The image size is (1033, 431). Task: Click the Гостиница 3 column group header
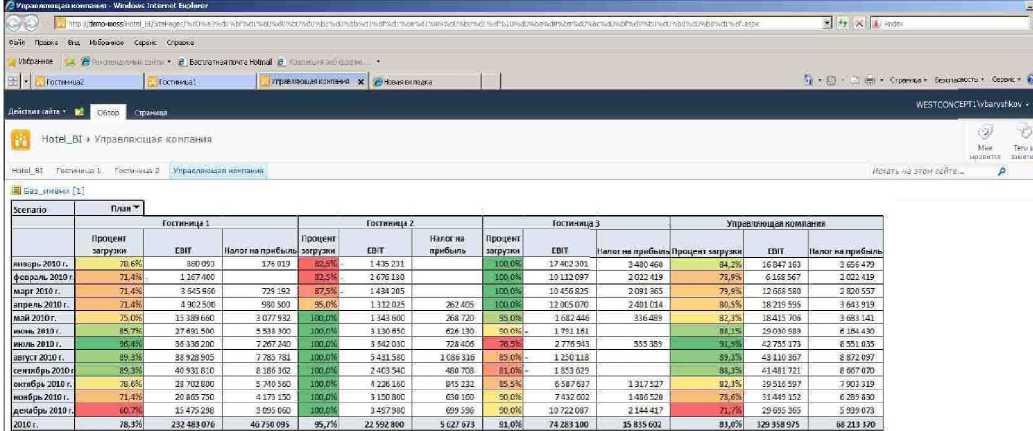point(576,224)
